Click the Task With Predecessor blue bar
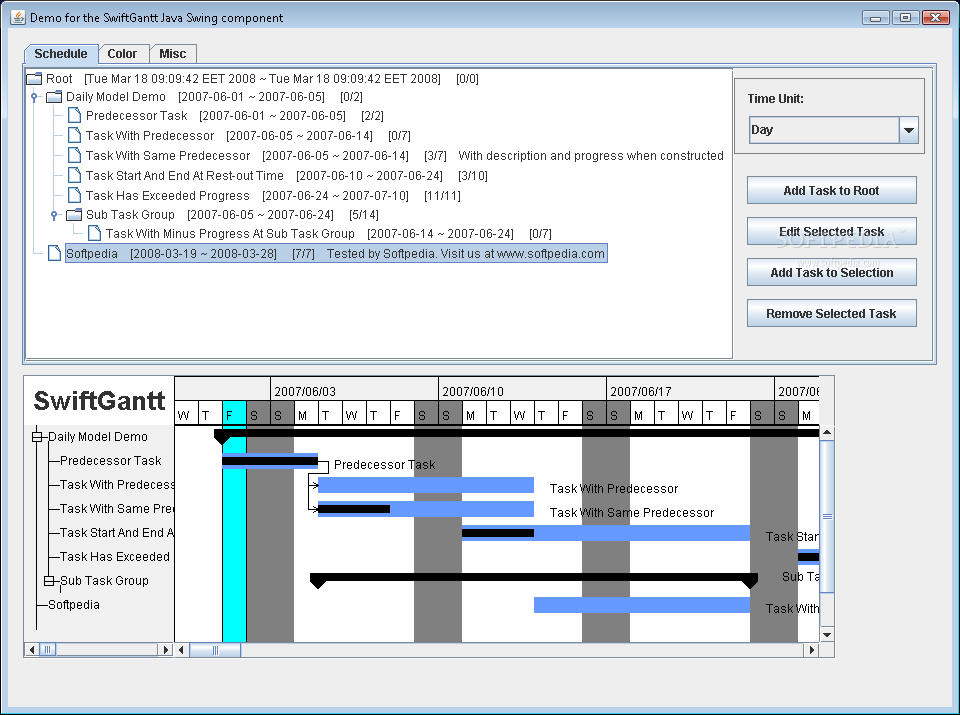960x715 pixels. coord(426,485)
